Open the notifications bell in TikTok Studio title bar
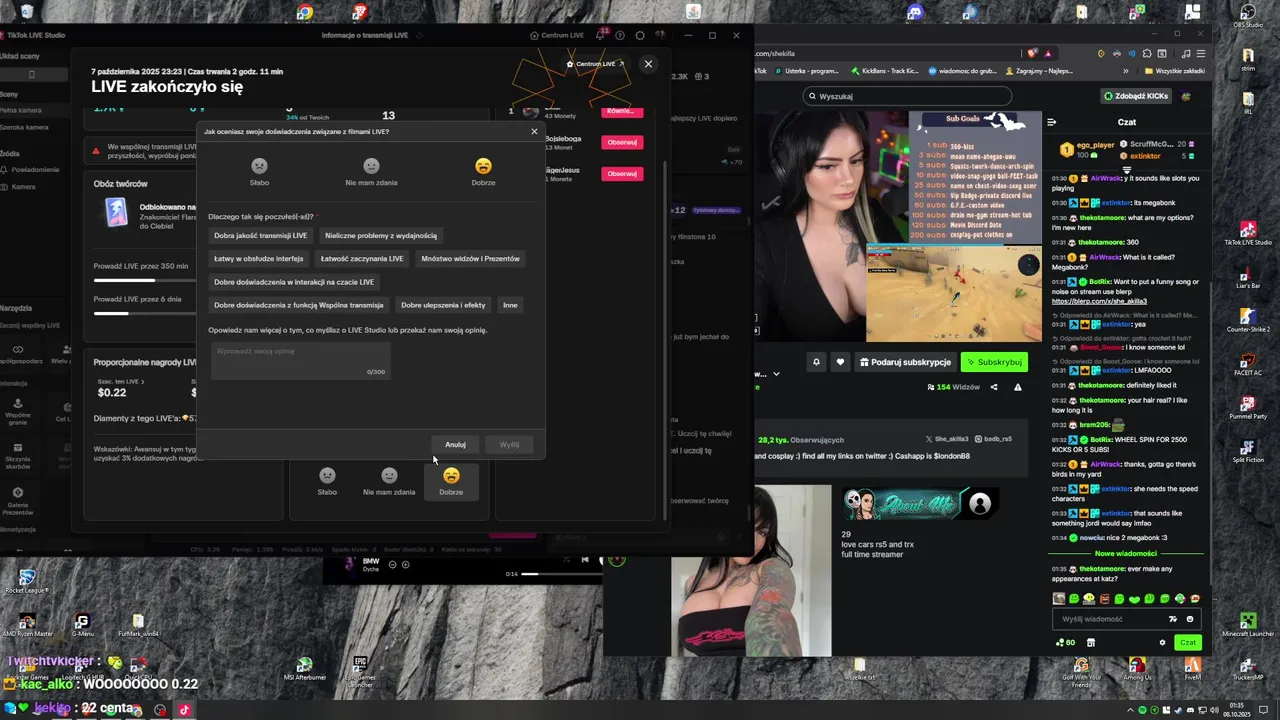This screenshot has height=720, width=1280. coord(601,35)
